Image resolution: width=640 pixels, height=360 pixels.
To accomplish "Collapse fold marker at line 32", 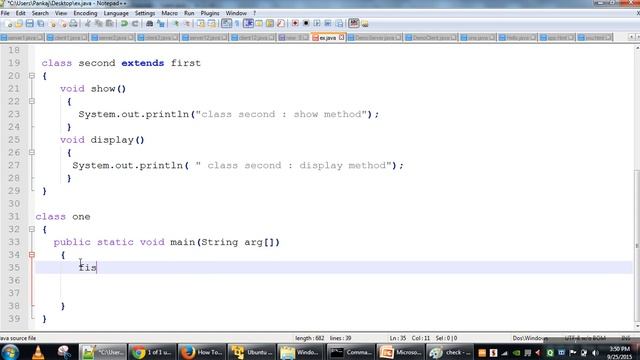I will [x=32, y=229].
